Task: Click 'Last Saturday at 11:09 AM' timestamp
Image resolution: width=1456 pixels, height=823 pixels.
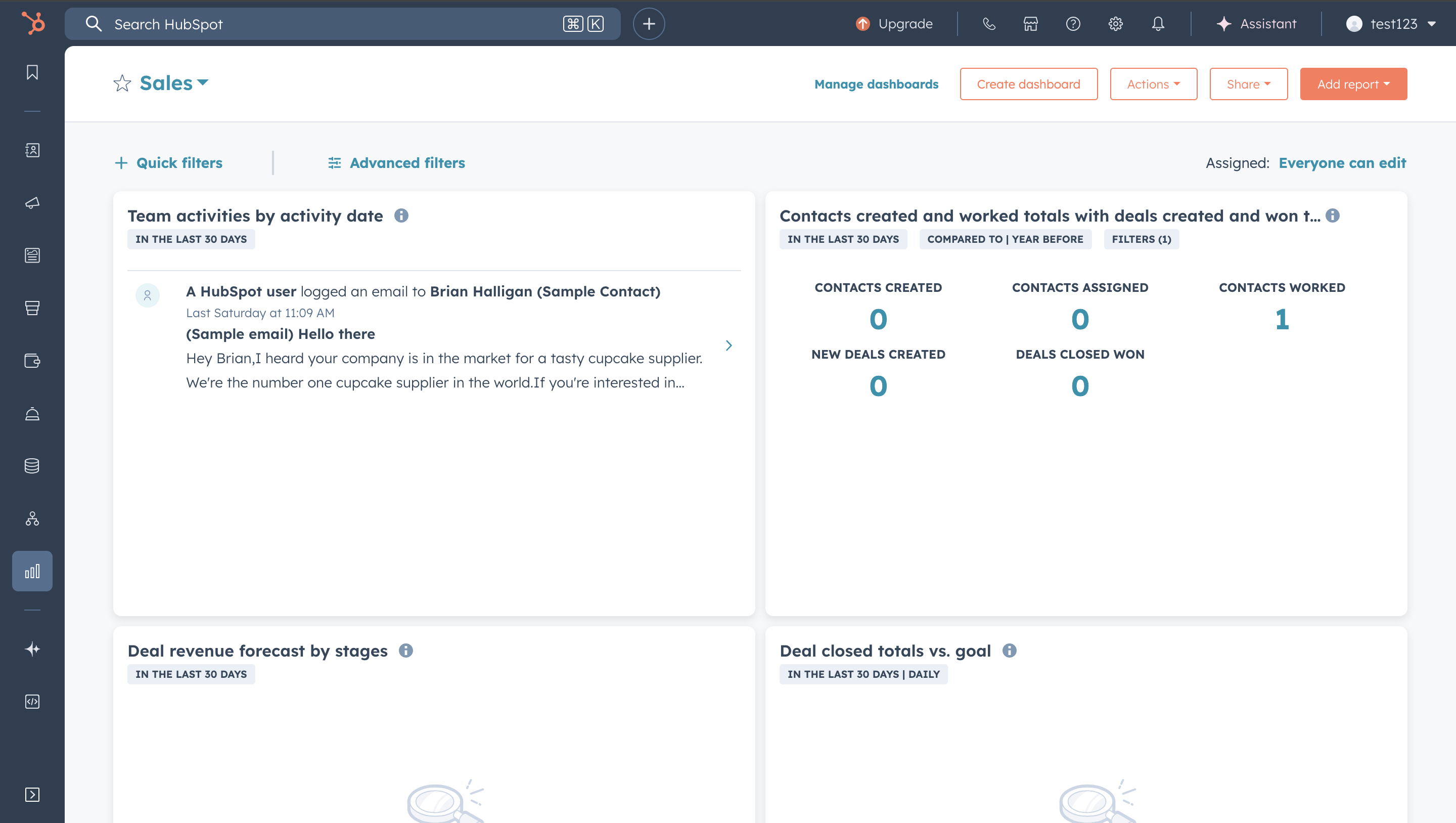Action: click(260, 313)
